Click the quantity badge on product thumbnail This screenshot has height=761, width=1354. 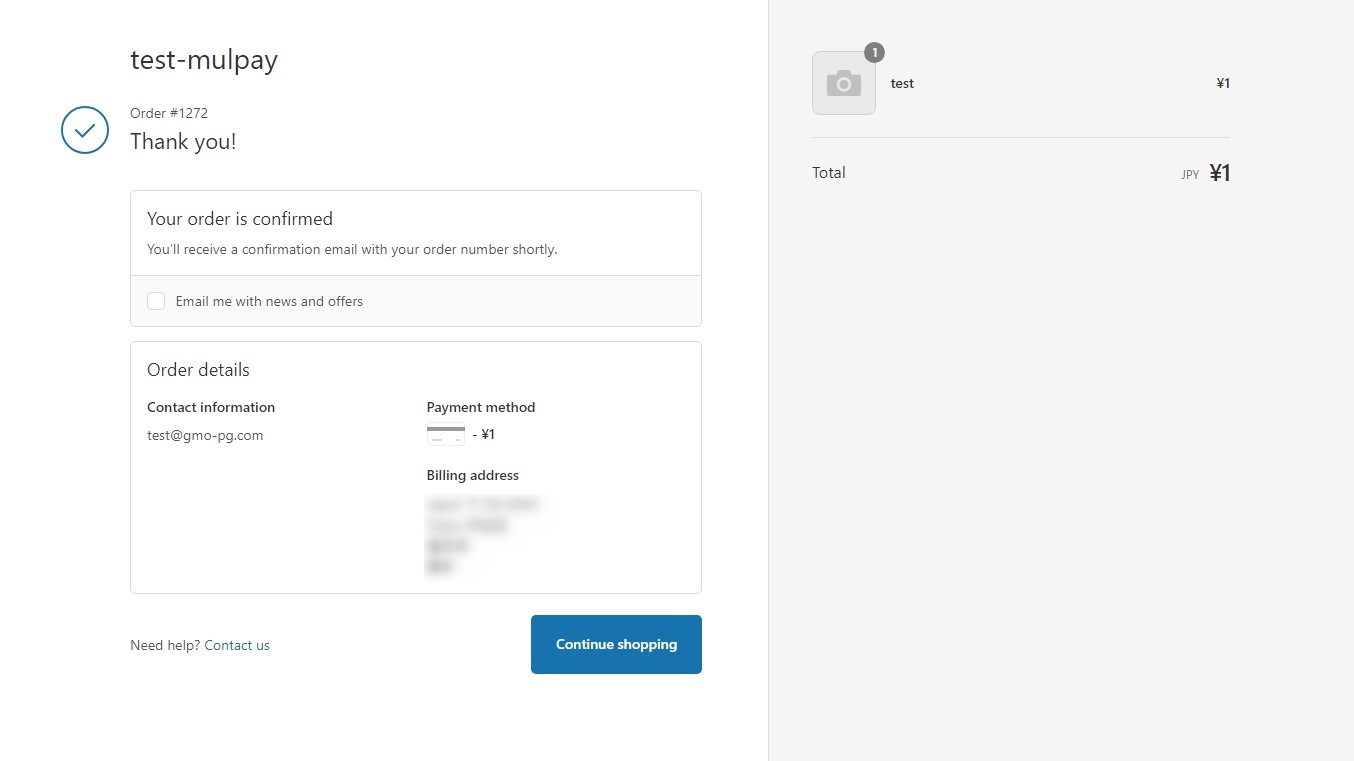click(x=874, y=52)
